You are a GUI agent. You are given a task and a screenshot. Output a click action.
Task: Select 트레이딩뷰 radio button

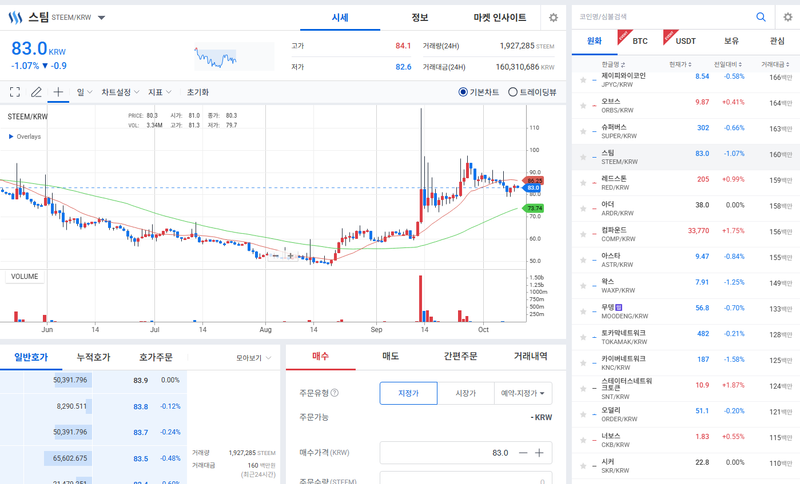[513, 92]
